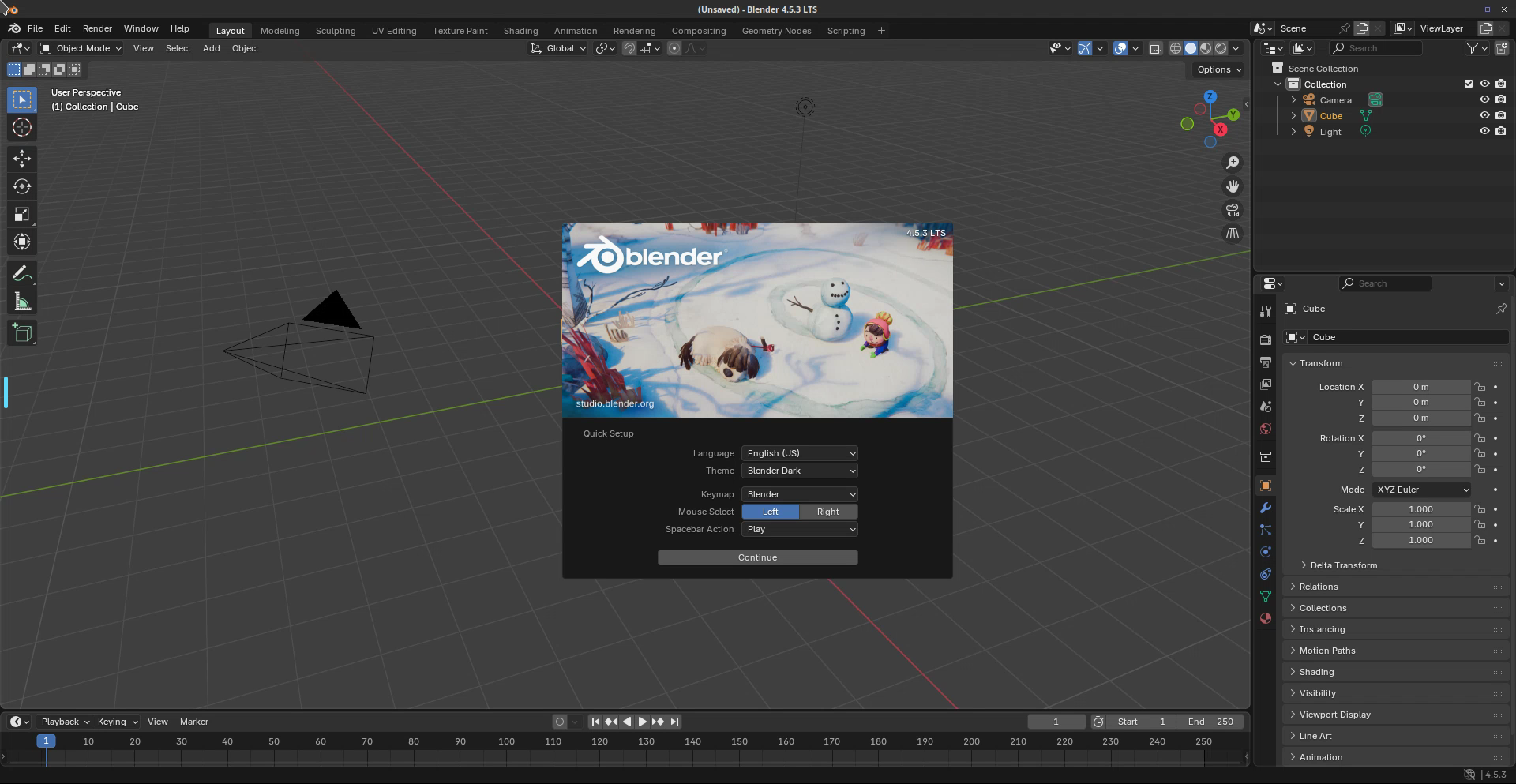Activate the Add Cube tool
Screen dimensions: 1516x784
(x=21, y=333)
